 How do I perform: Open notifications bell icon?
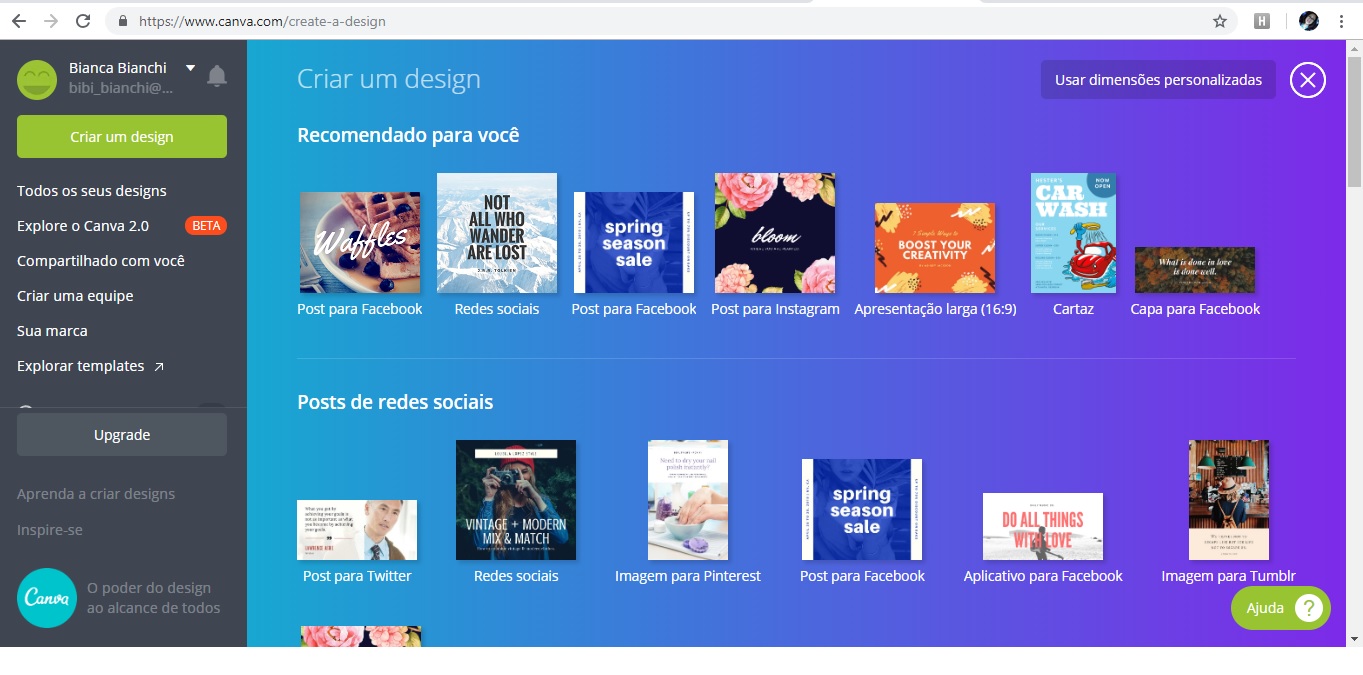pyautogui.click(x=217, y=76)
